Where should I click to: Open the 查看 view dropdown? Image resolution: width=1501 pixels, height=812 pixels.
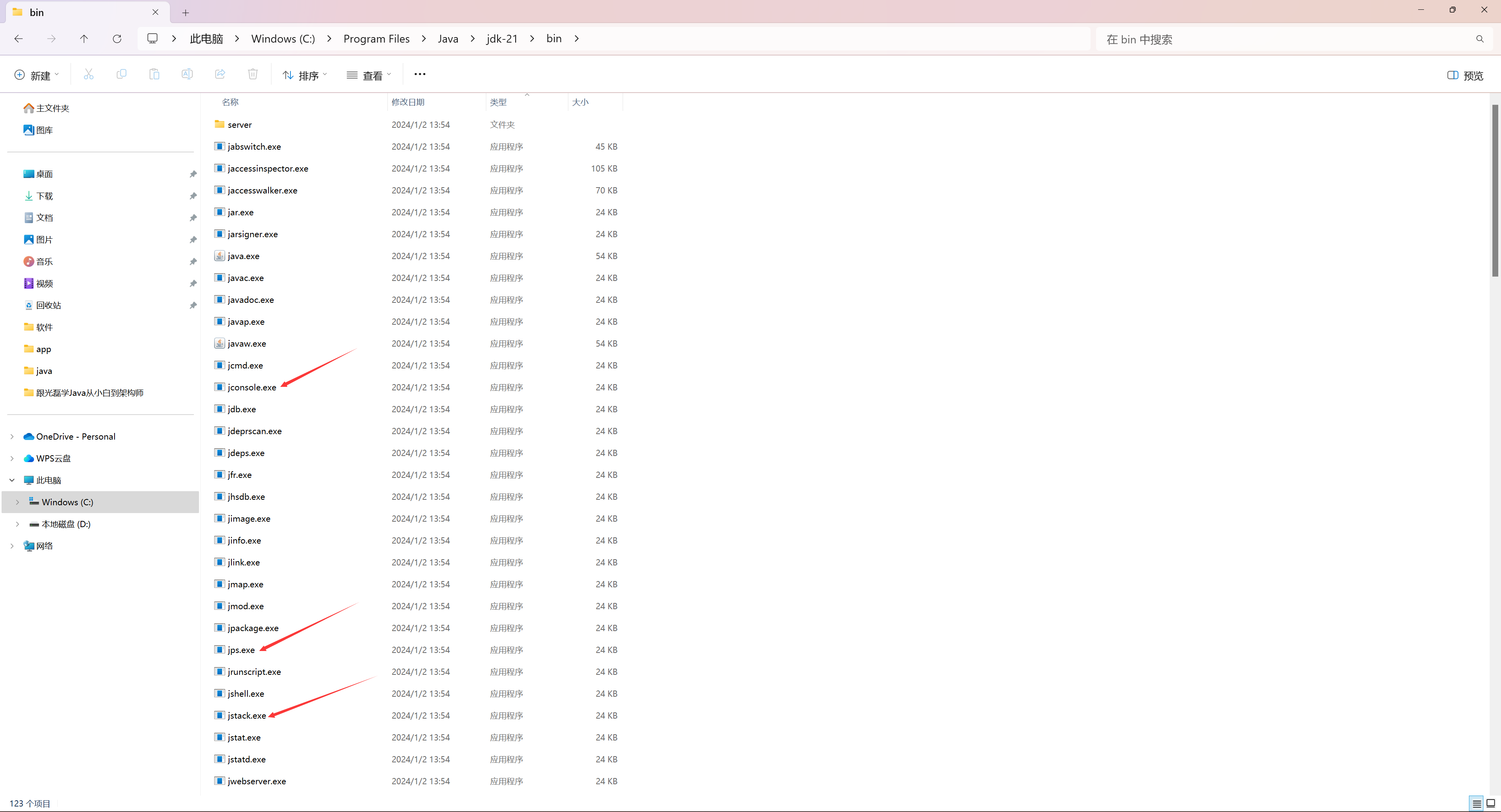pos(369,75)
